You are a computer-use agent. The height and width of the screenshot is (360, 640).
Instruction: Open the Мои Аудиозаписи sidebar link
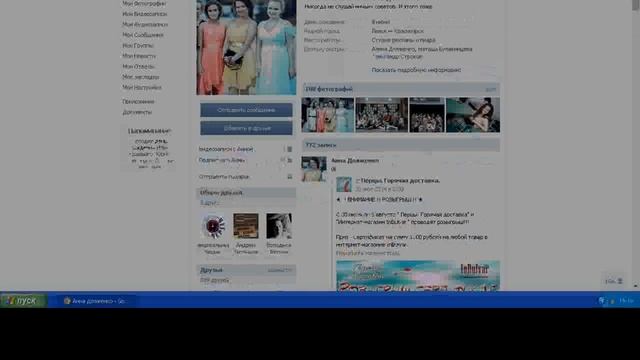[145, 24]
